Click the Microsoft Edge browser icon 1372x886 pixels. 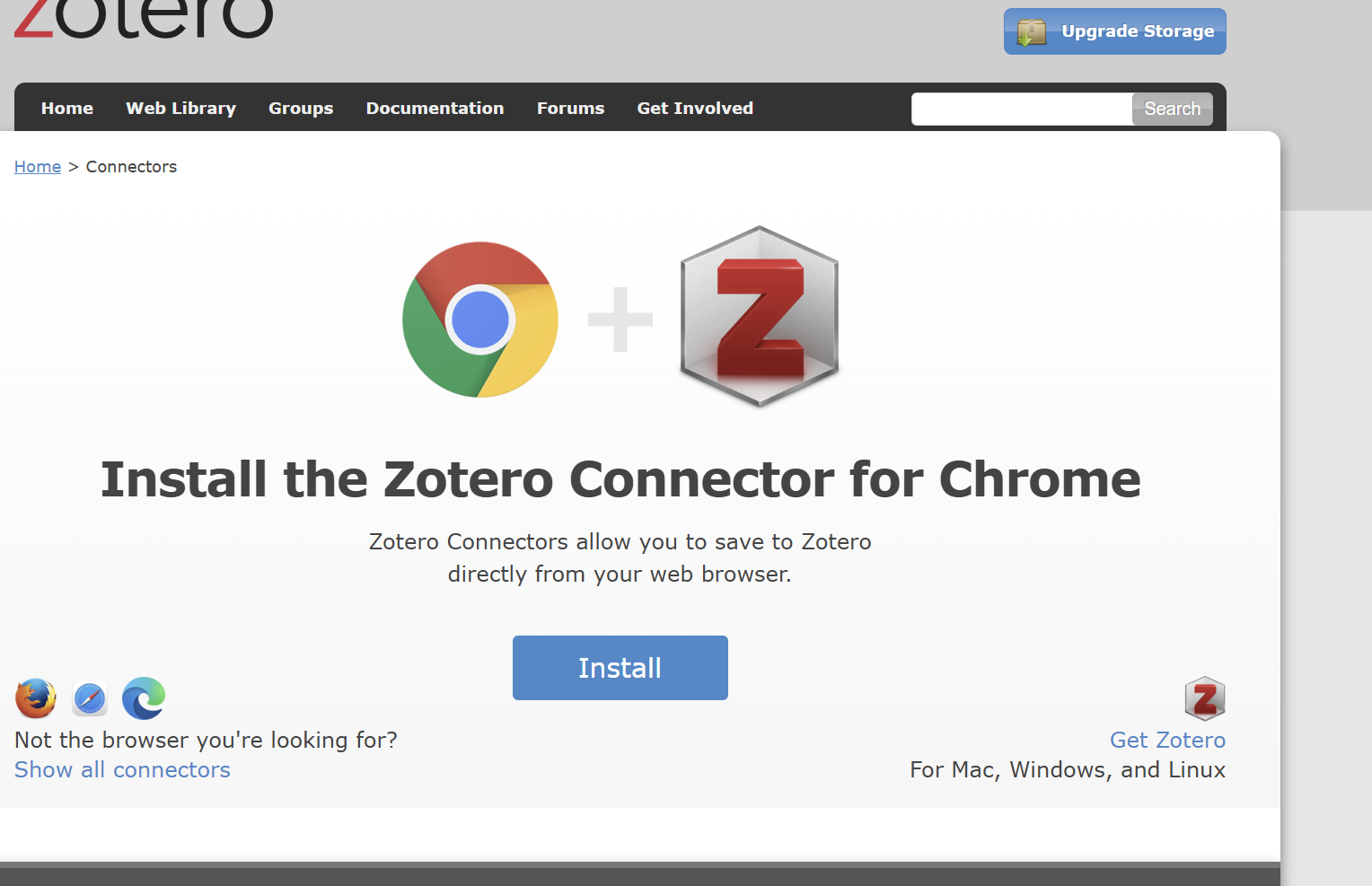tap(144, 698)
